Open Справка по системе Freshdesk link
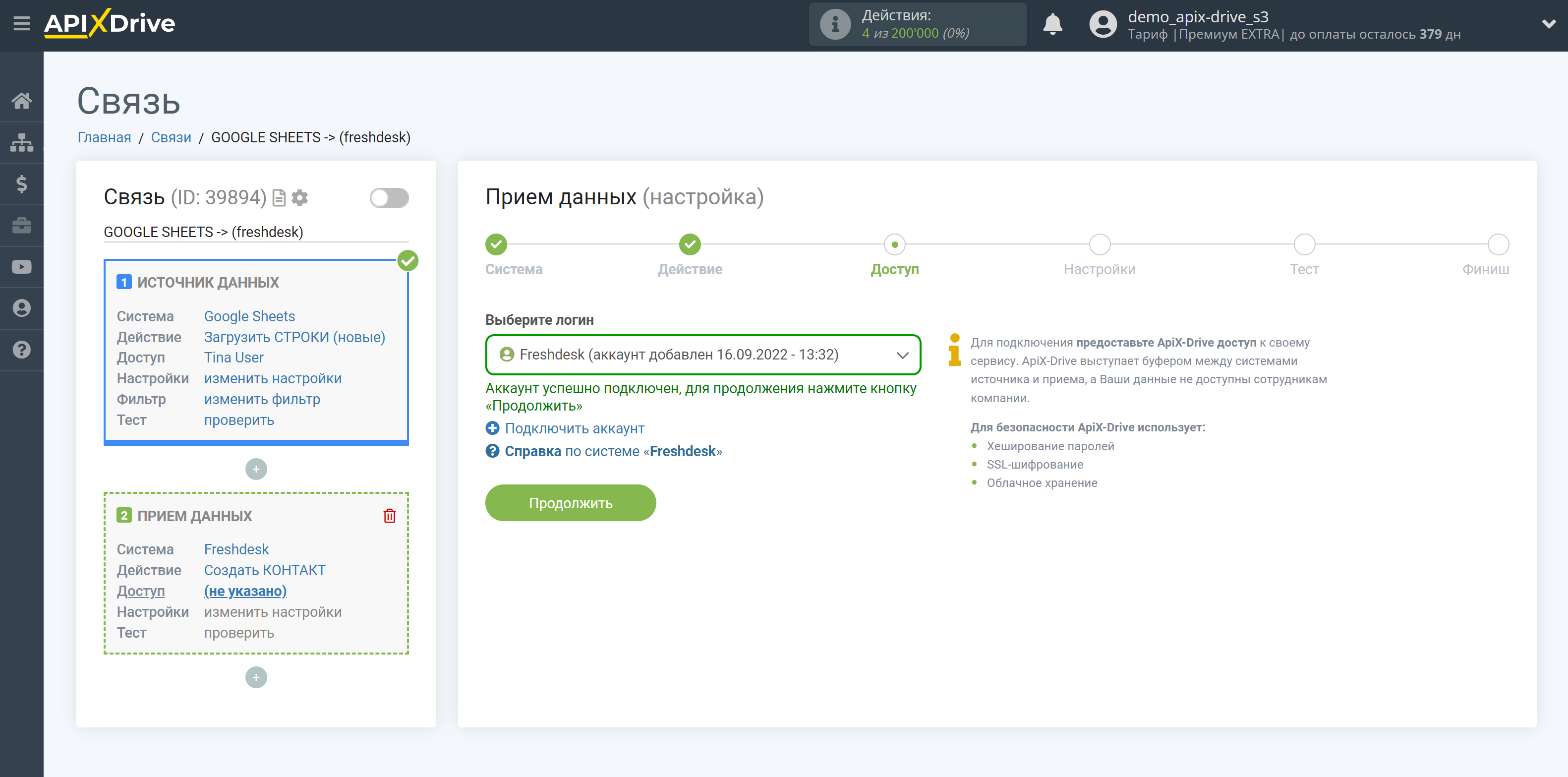 click(x=614, y=451)
